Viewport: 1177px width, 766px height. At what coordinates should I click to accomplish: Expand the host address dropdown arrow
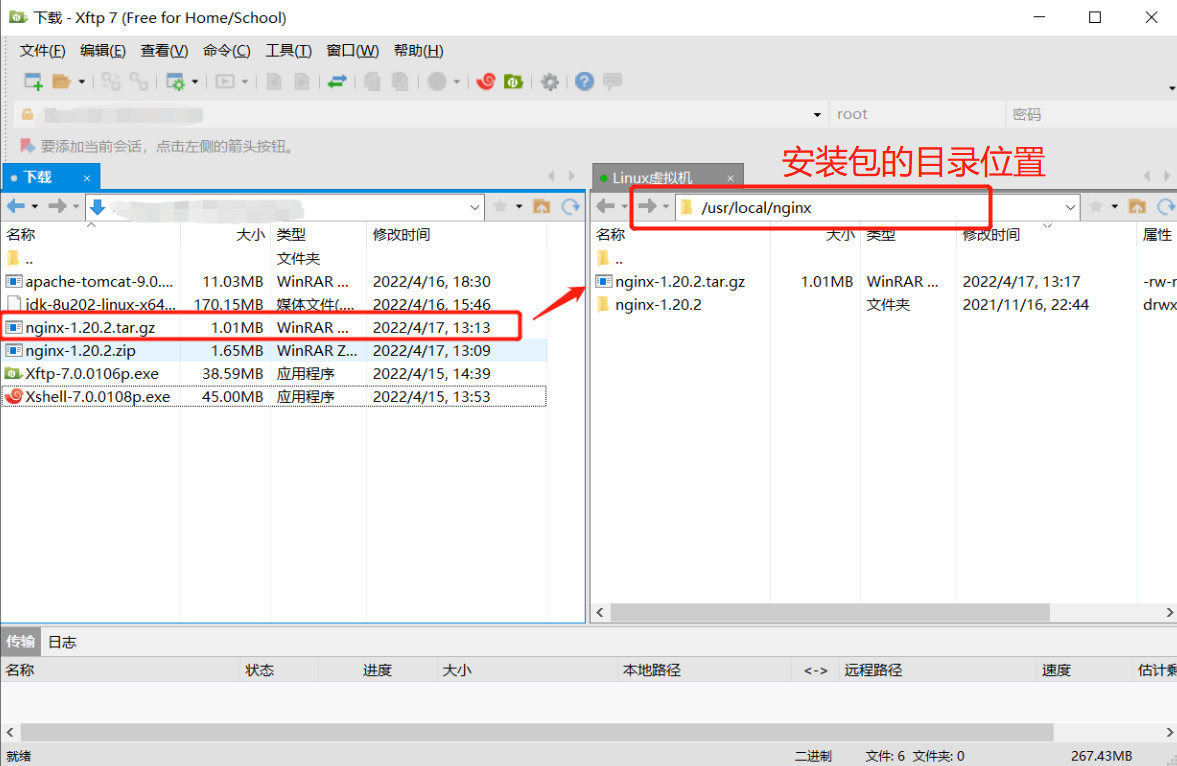click(817, 115)
